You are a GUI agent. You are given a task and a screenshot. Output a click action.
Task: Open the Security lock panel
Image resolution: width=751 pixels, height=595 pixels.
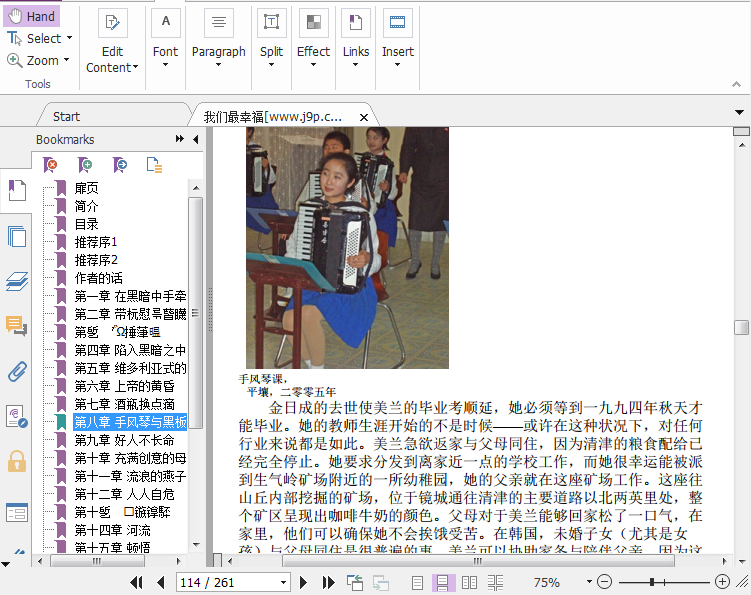[x=17, y=461]
